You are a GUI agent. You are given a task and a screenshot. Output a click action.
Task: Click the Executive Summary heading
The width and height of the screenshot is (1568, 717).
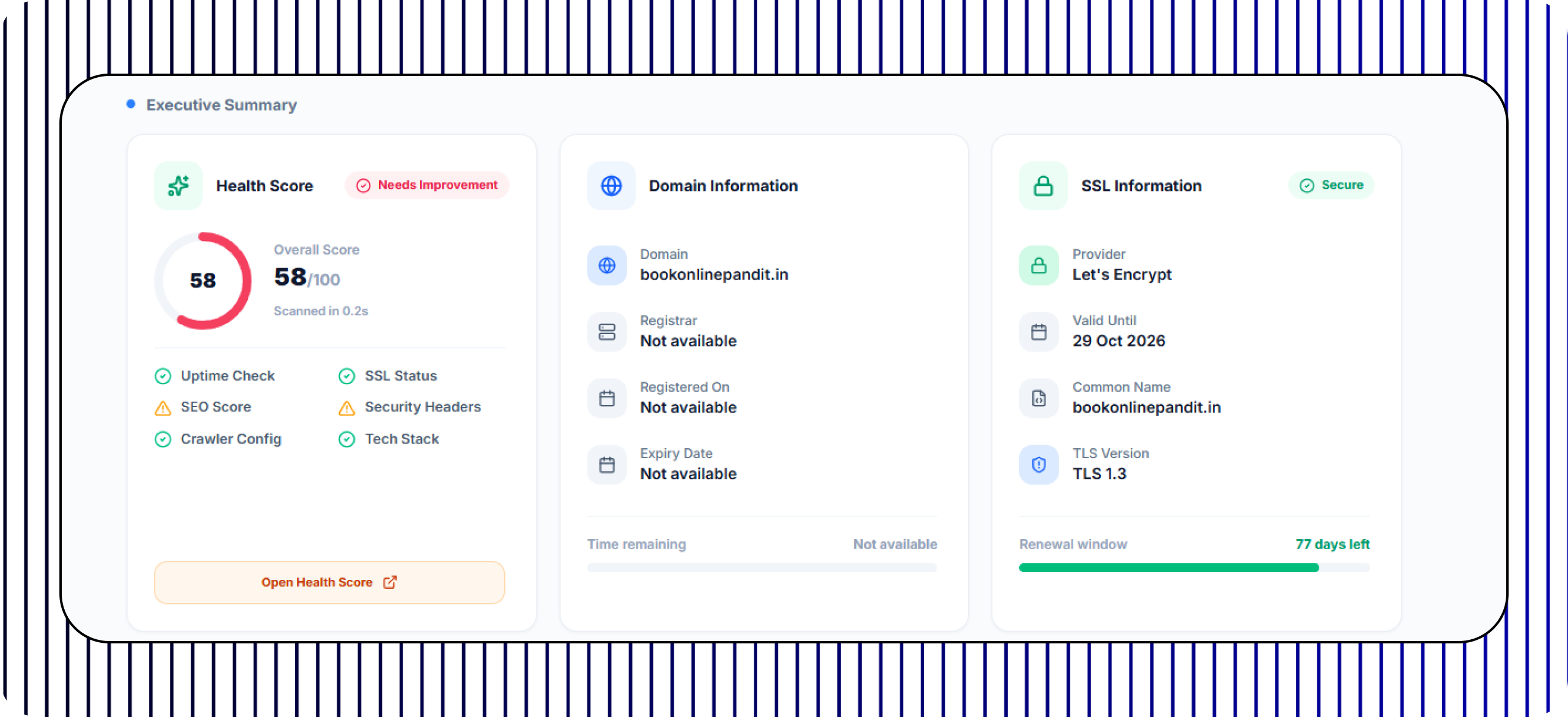click(x=222, y=105)
